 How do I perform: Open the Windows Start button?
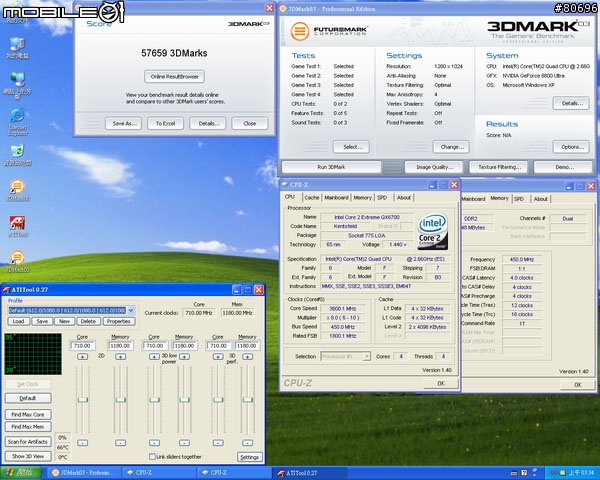click(22, 473)
